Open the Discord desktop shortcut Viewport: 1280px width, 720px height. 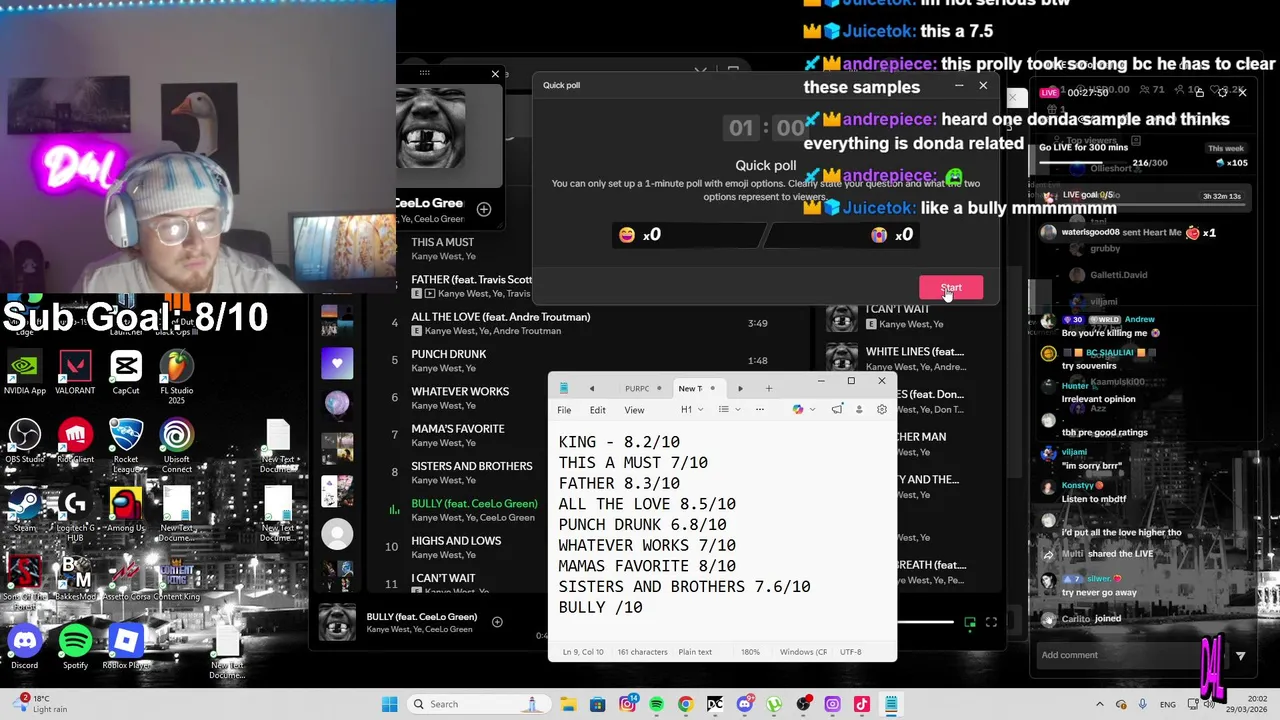24,646
